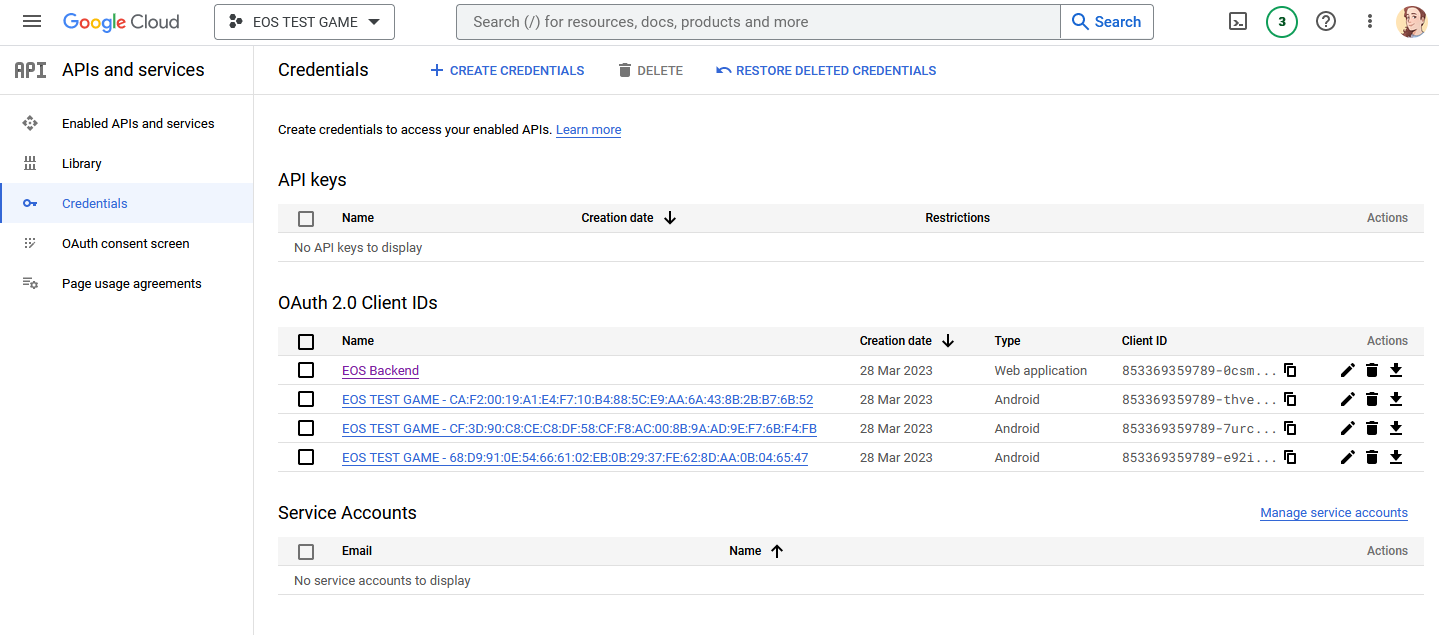Viewport: 1439px width, 635px height.
Task: Open the Library sidebar item
Action: tap(81, 163)
